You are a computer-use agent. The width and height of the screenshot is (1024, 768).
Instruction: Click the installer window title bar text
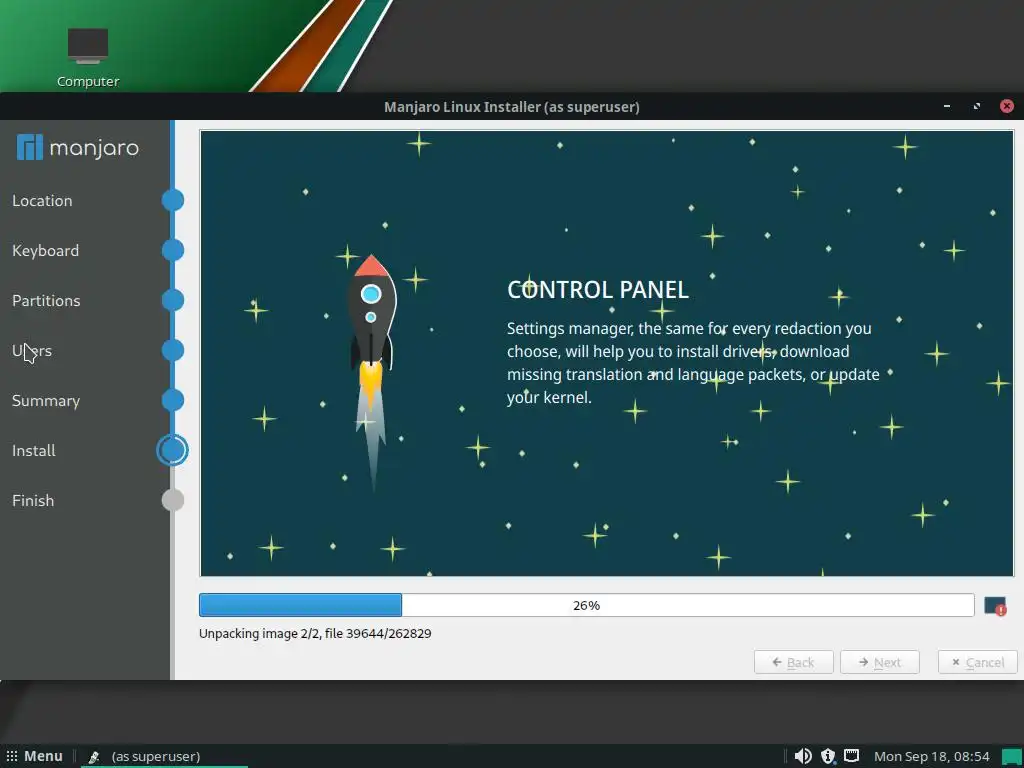pyautogui.click(x=511, y=107)
